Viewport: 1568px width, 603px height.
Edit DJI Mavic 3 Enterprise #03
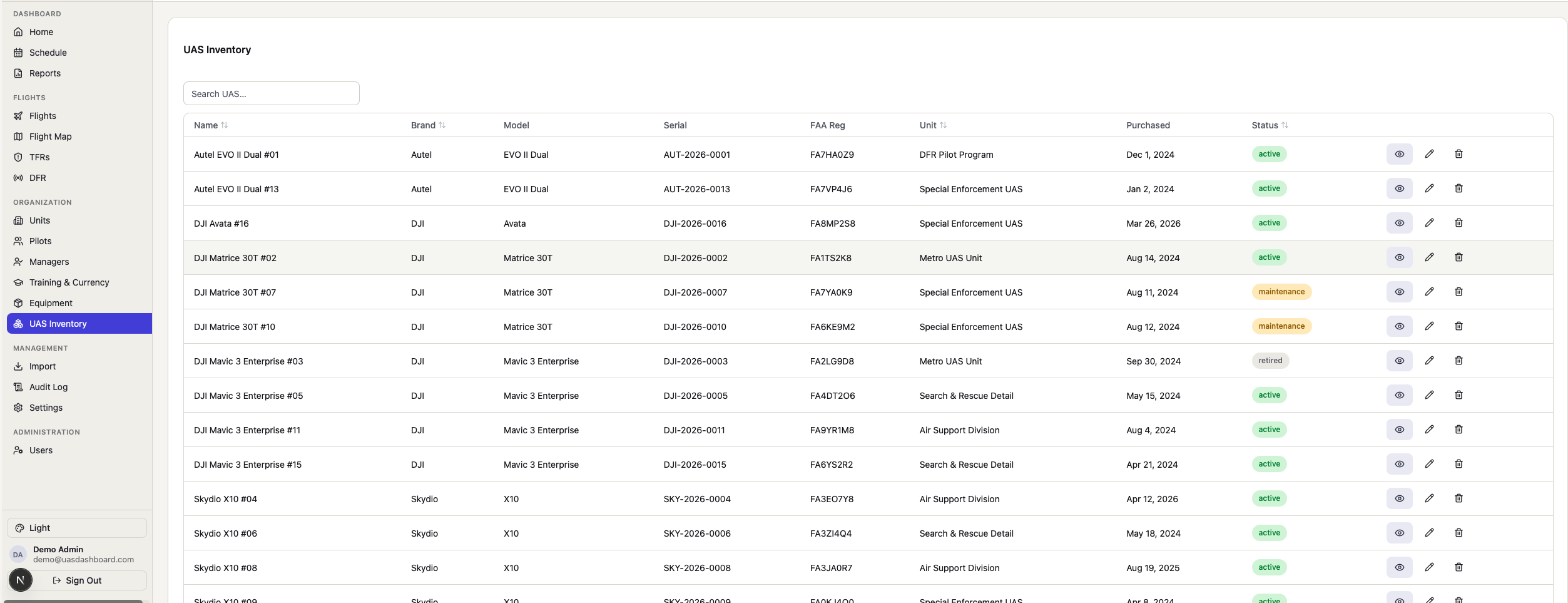1429,361
